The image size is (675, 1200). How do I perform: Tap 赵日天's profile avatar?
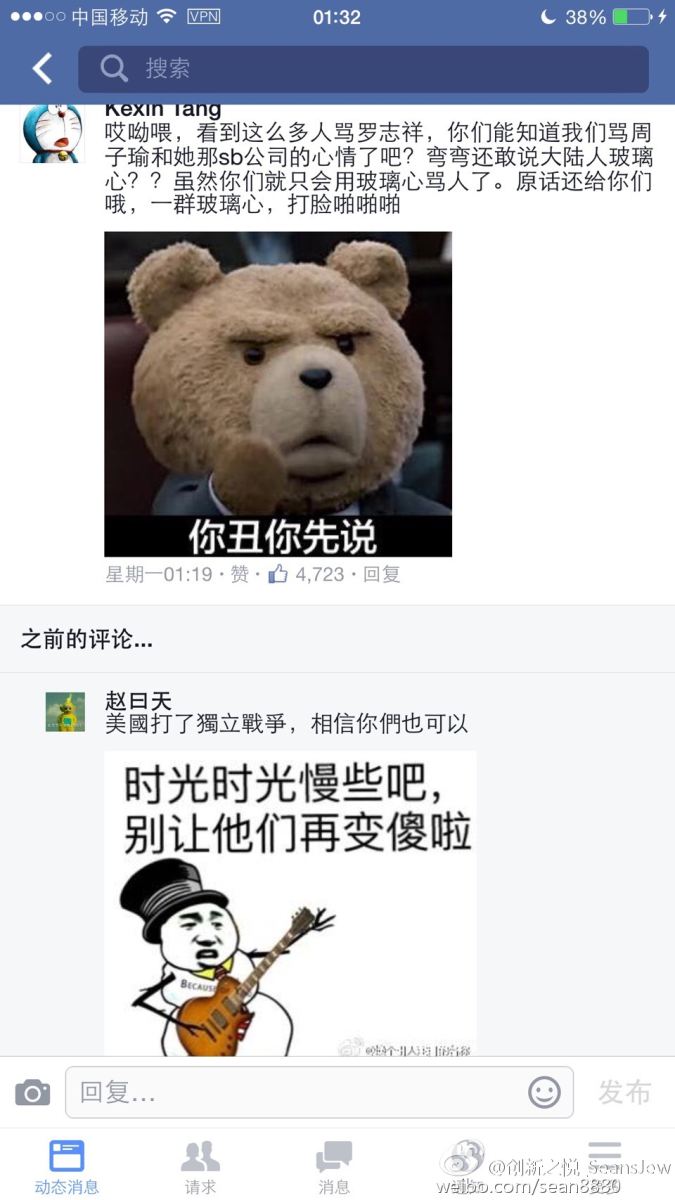(65, 712)
